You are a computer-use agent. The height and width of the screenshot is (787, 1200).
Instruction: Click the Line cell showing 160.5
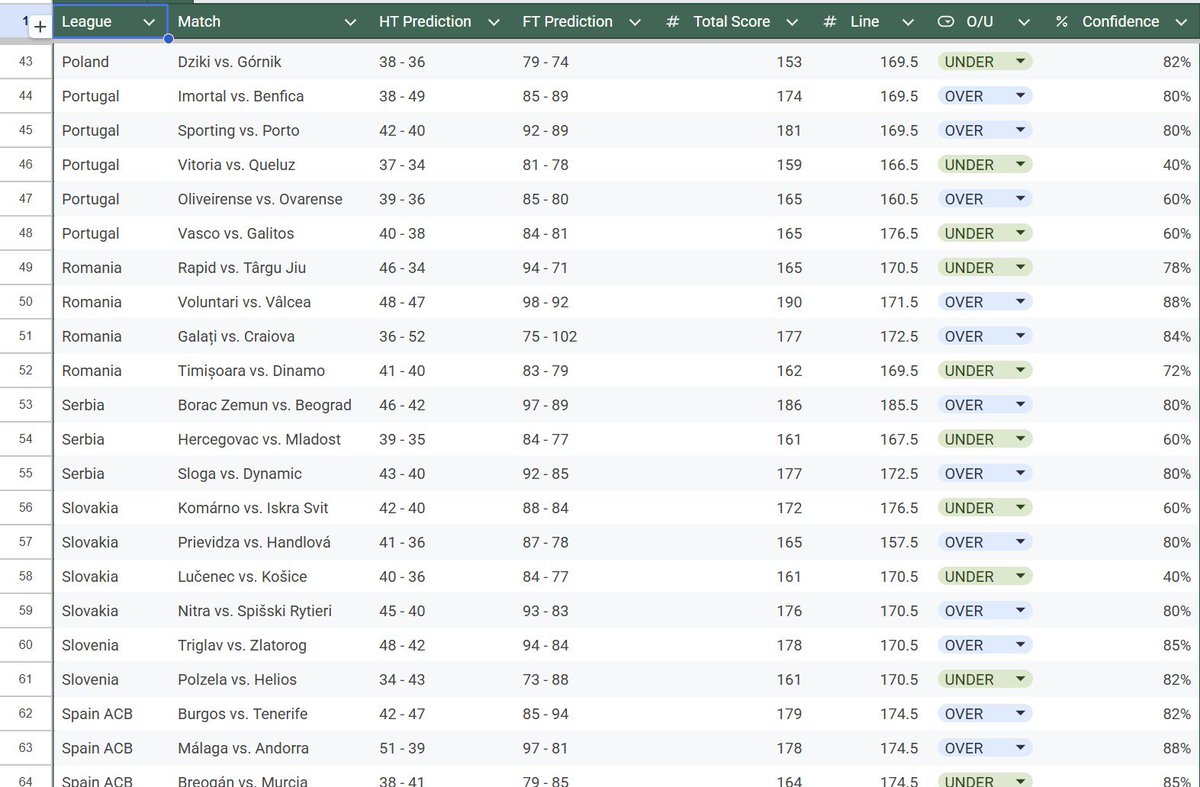click(x=870, y=199)
